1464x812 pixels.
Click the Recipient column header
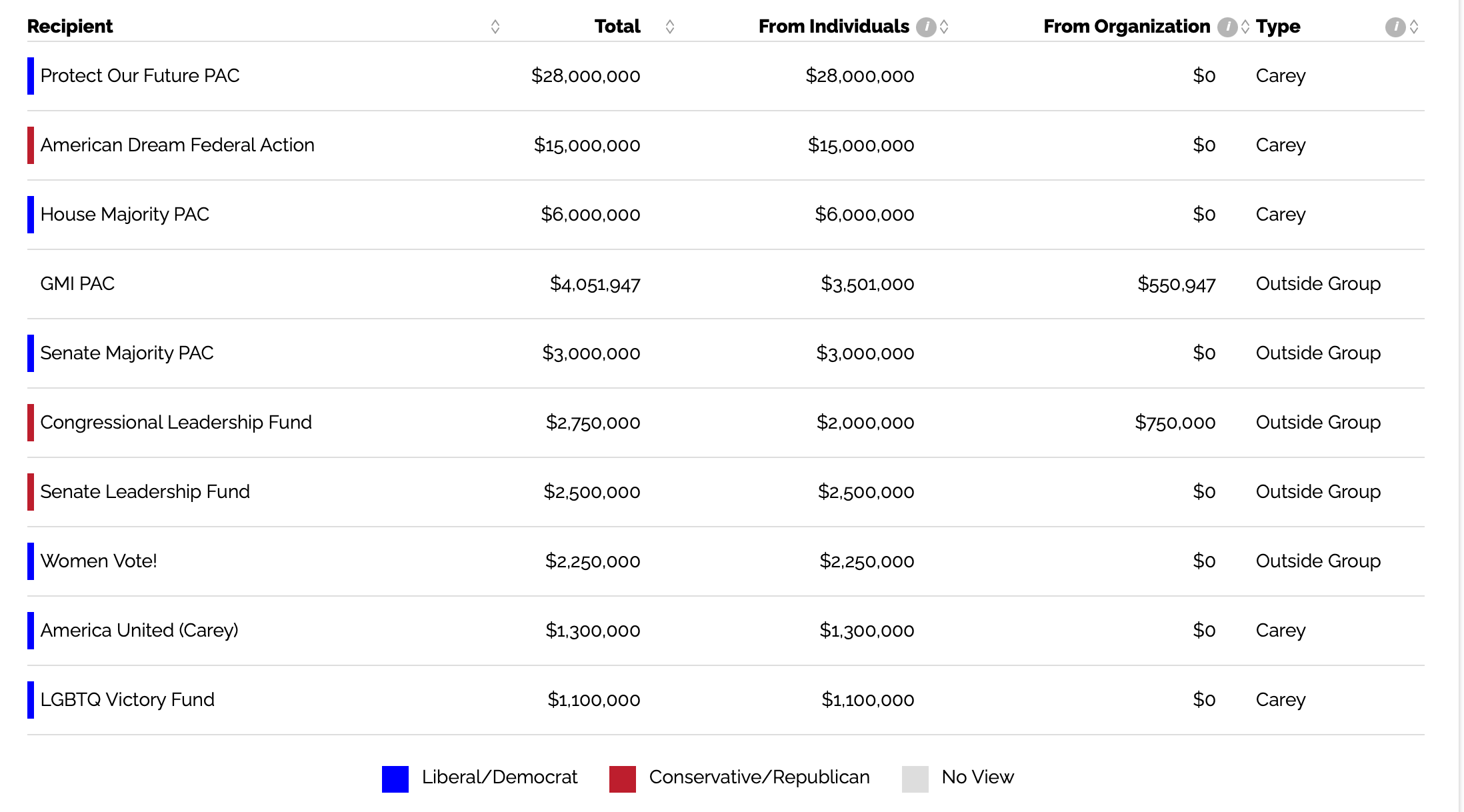70,27
